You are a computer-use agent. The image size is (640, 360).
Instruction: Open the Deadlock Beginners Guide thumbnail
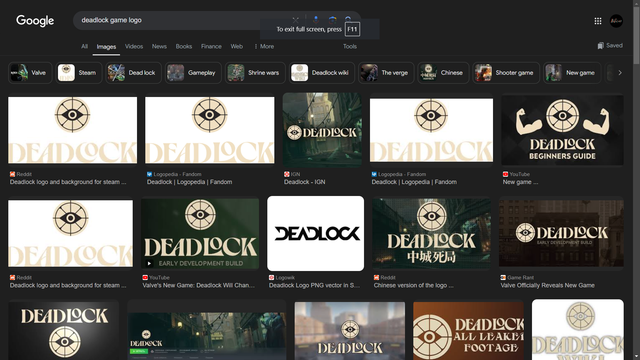[x=562, y=130]
